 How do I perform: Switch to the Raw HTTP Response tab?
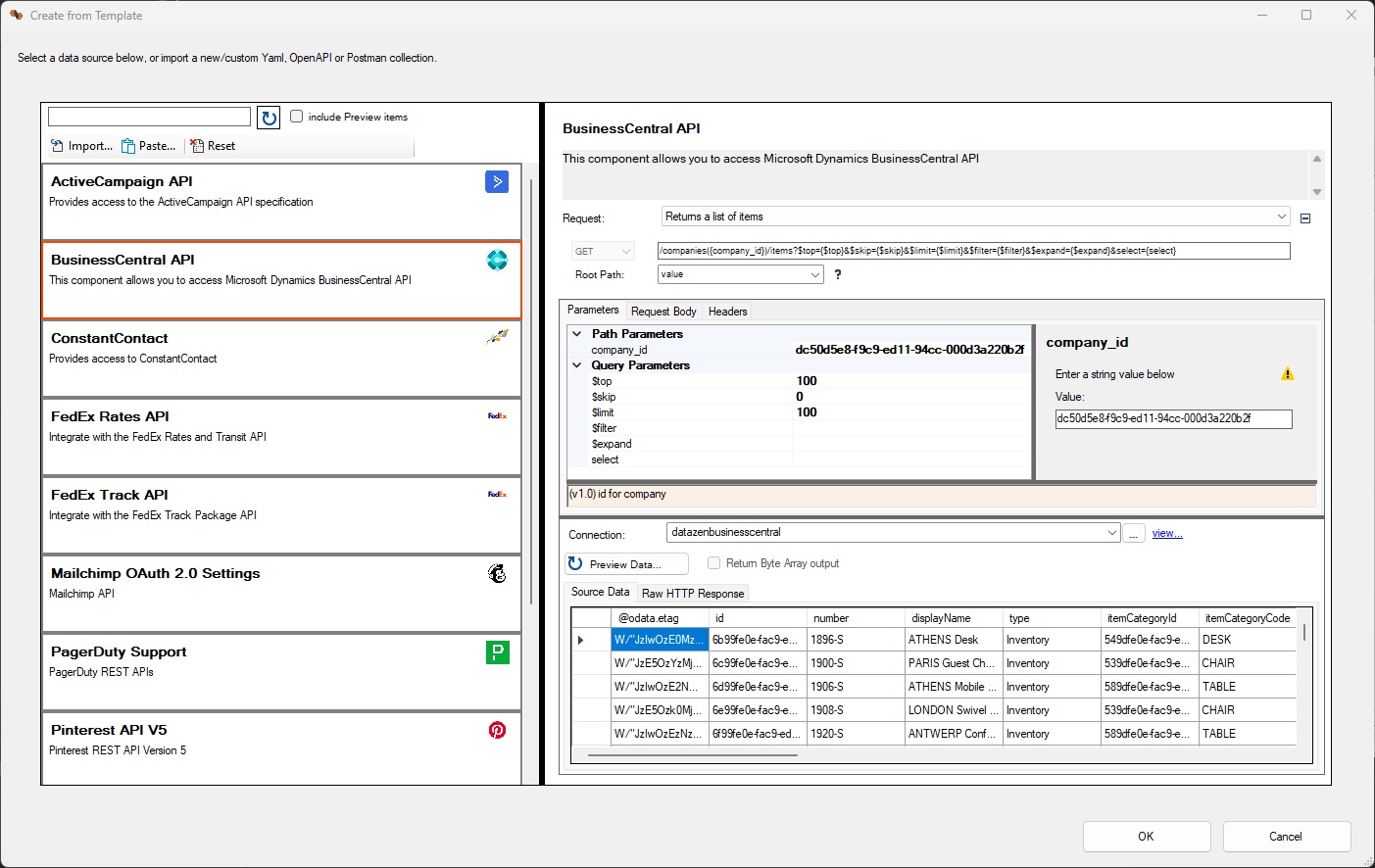[693, 594]
